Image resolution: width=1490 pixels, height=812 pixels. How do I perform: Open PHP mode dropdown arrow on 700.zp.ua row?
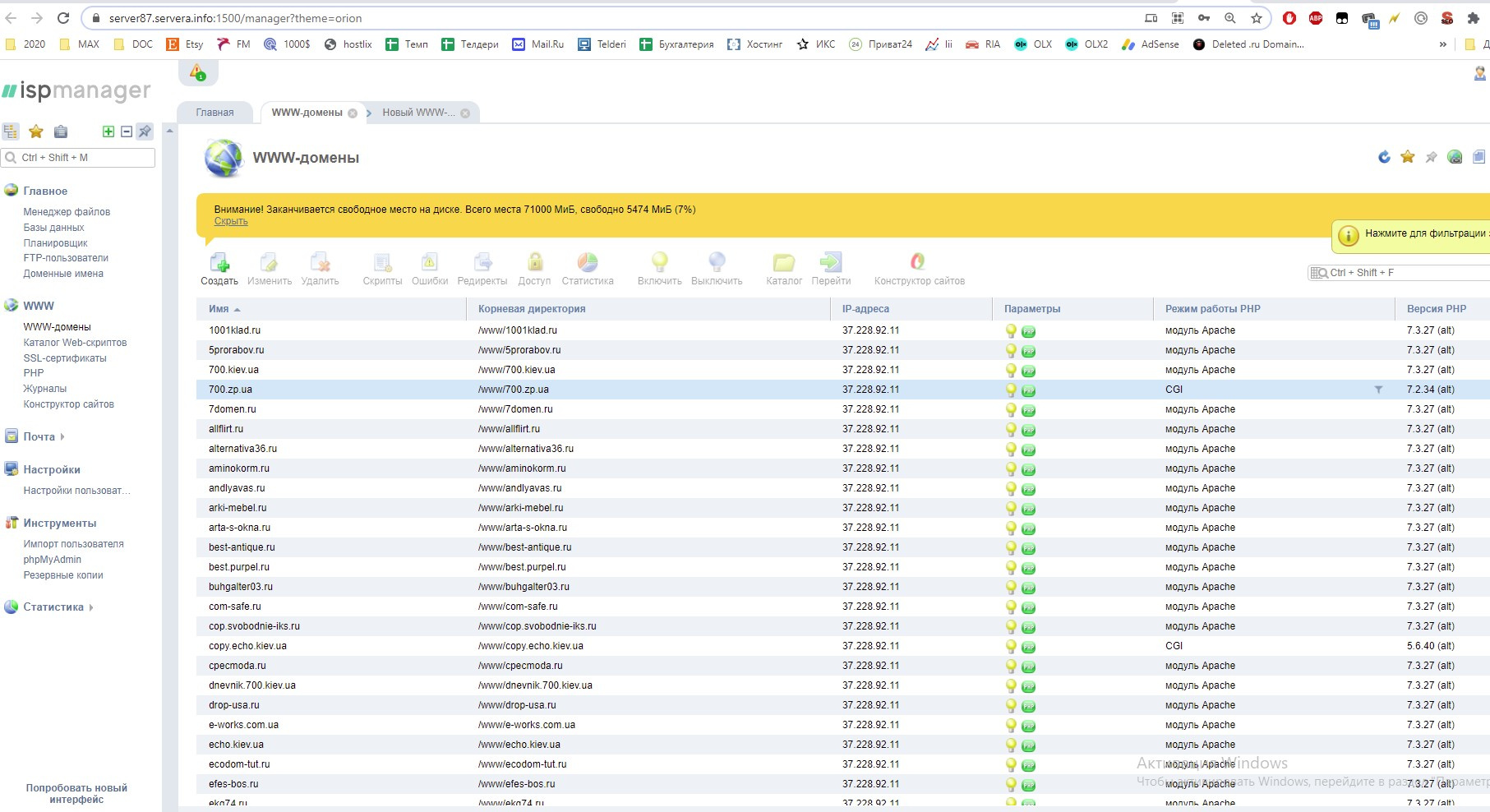point(1378,390)
